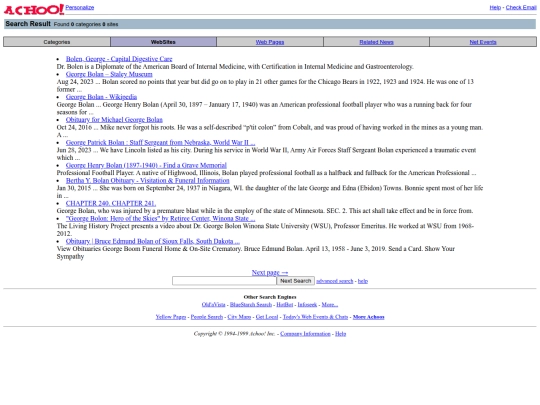
Task: Open the Get Local link
Action: [267, 317]
